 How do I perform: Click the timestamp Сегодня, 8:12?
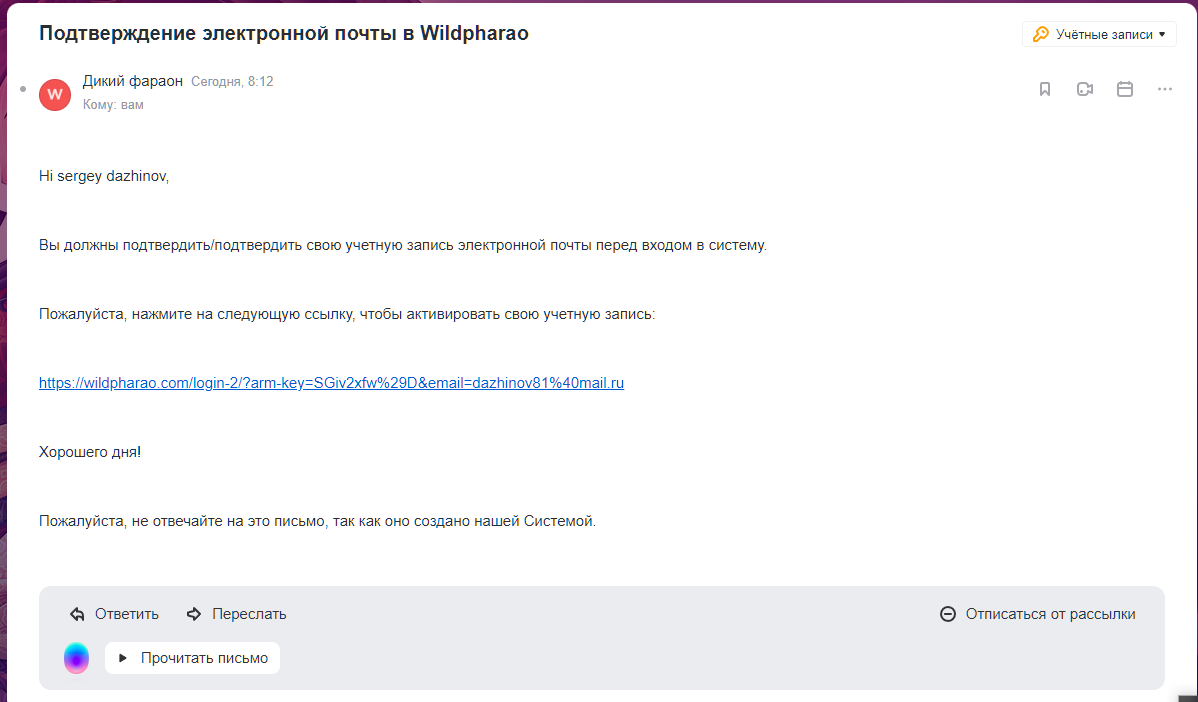[232, 81]
